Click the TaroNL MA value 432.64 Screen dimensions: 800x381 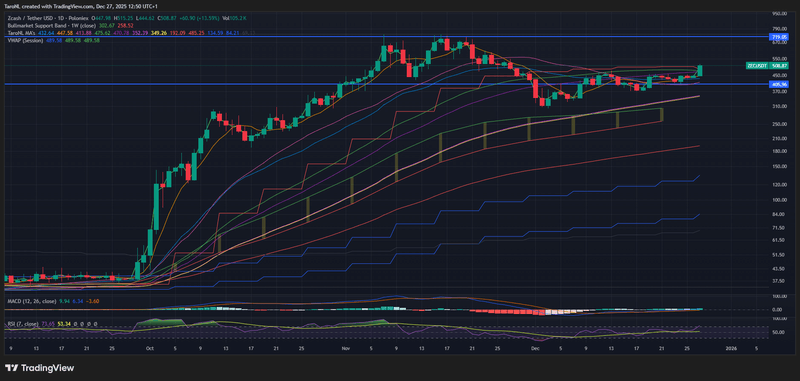pos(46,33)
